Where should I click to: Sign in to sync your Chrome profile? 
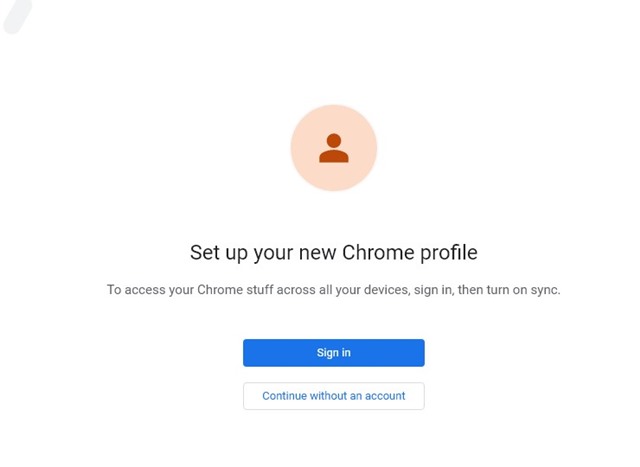333,353
